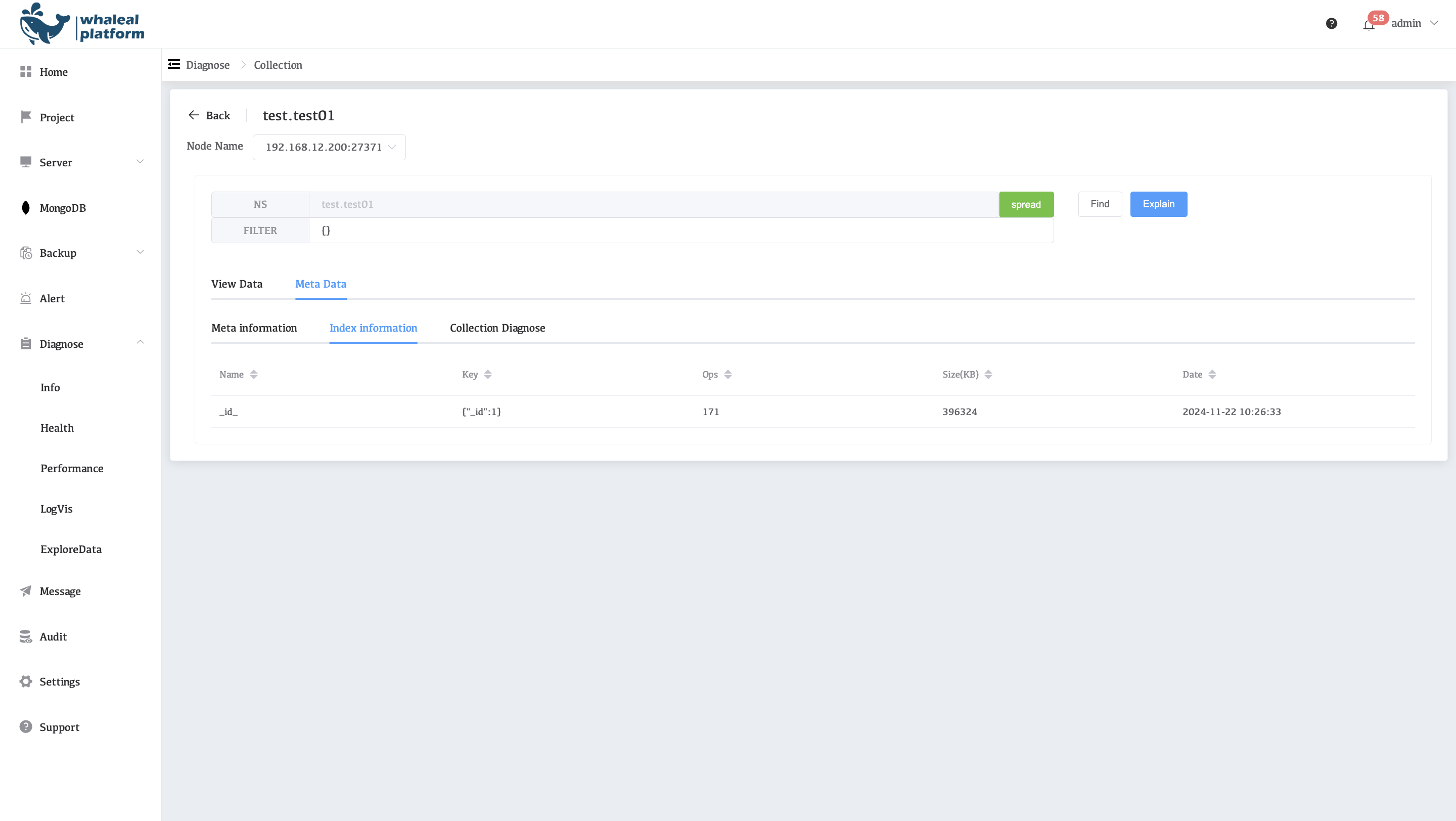This screenshot has height=821, width=1456.
Task: Click into the FILTER input field
Action: [x=680, y=231]
